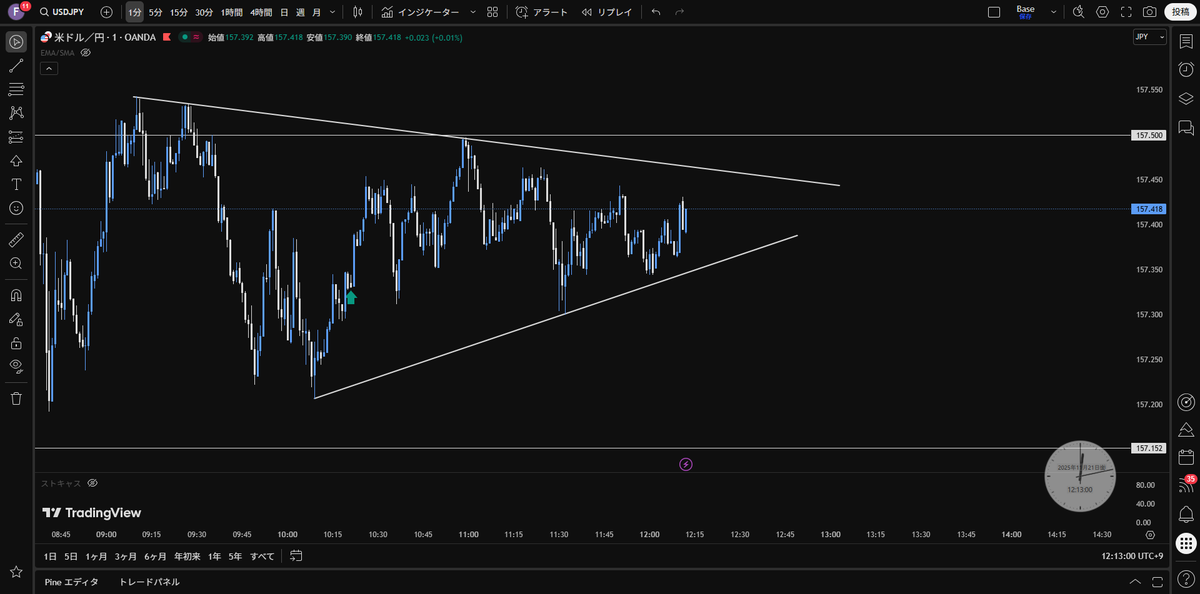This screenshot has width=1200, height=594.
Task: Click the undo arrow
Action: (656, 12)
